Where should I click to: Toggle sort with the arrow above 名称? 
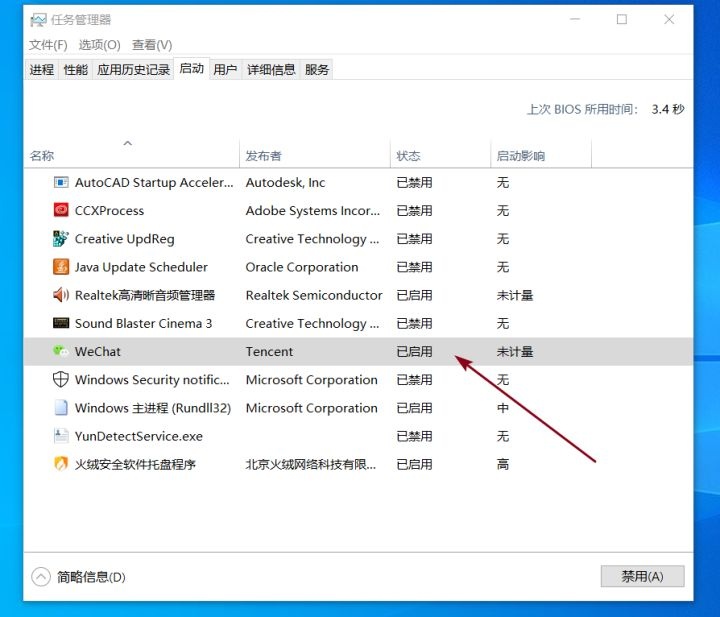coord(128,143)
